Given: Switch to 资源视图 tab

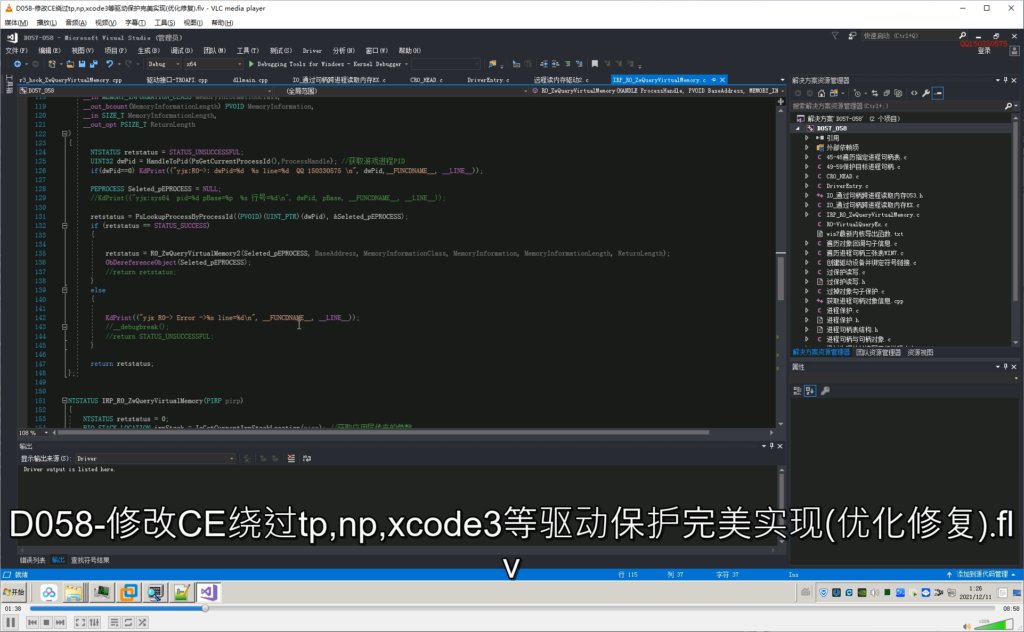Looking at the screenshot, I should coord(920,353).
